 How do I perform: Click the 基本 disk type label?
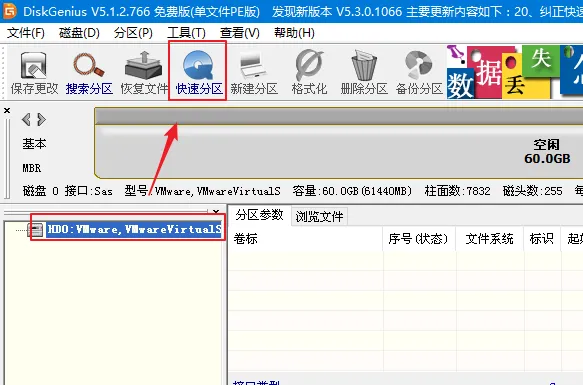click(34, 144)
